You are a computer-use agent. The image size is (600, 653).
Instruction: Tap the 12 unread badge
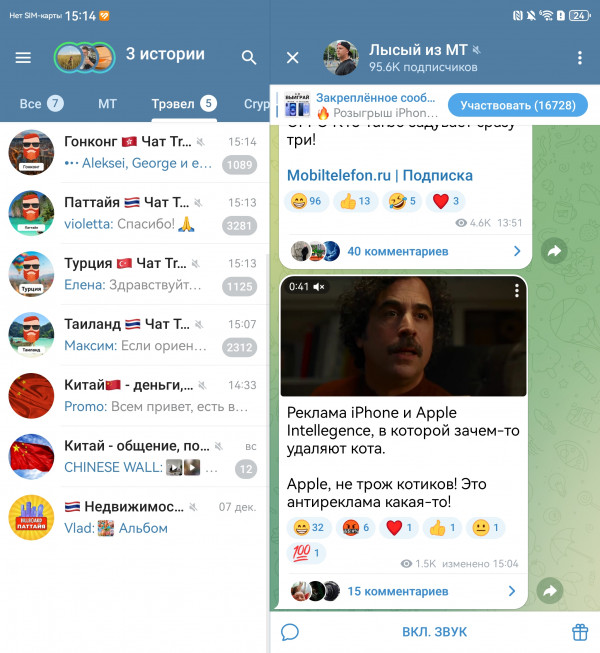pos(246,469)
